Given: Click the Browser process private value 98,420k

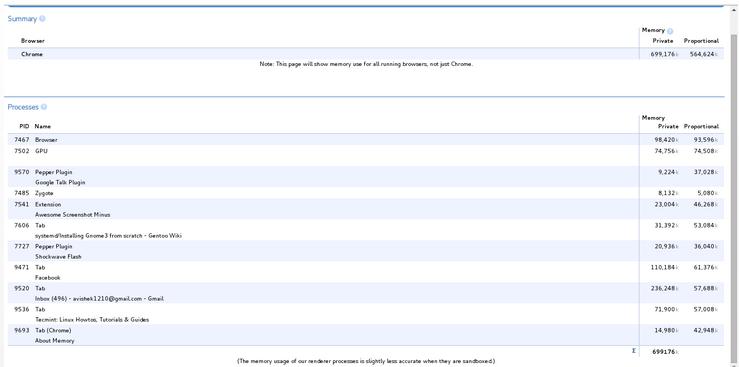Looking at the screenshot, I should (666, 140).
